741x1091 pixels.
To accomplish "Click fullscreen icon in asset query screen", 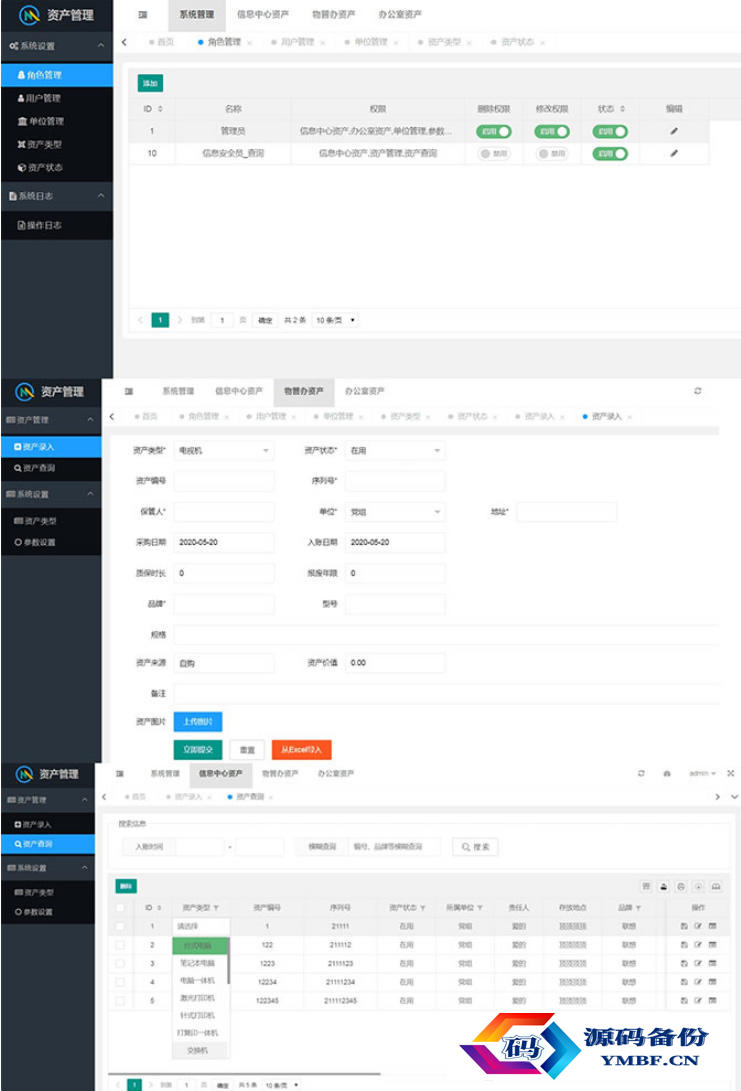I will (x=731, y=773).
